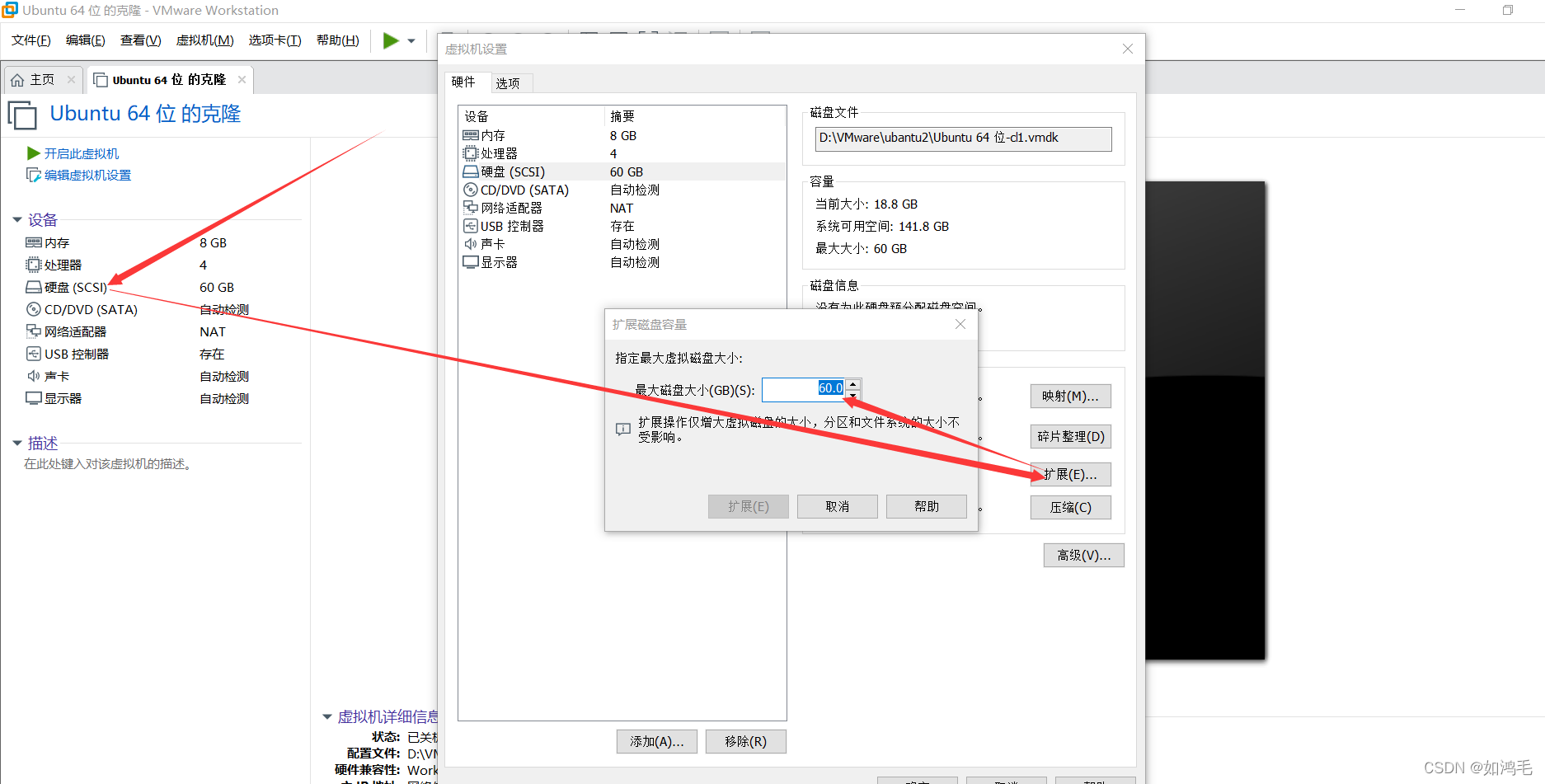Click 扩展(E)... button in settings dialog
Screen dimensions: 1545x784
pyautogui.click(x=1070, y=475)
